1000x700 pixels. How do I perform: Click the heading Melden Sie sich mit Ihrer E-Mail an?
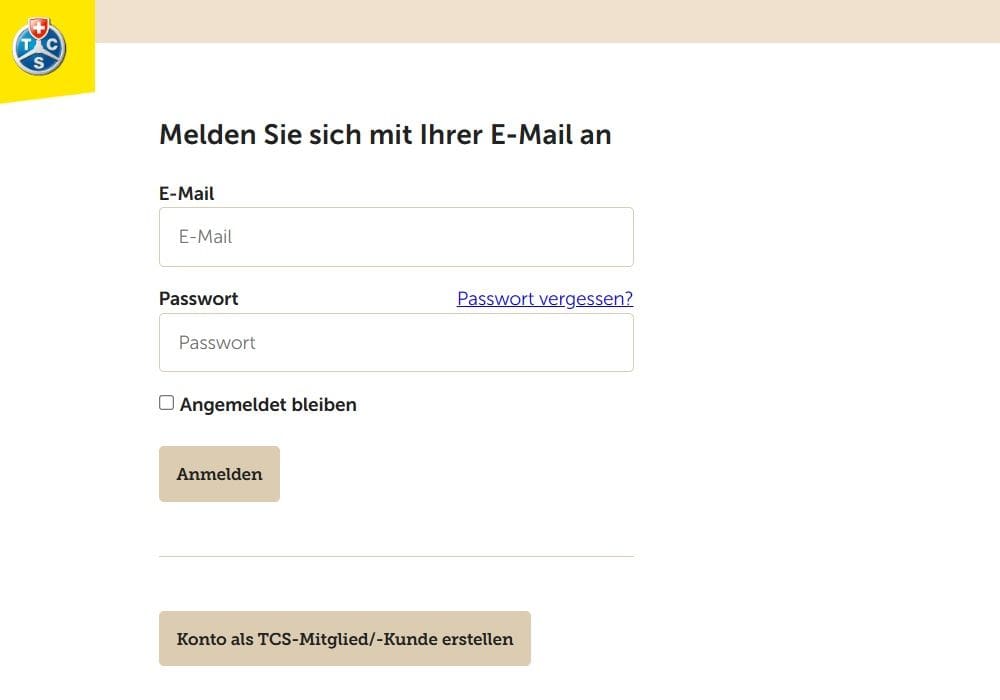pos(385,135)
